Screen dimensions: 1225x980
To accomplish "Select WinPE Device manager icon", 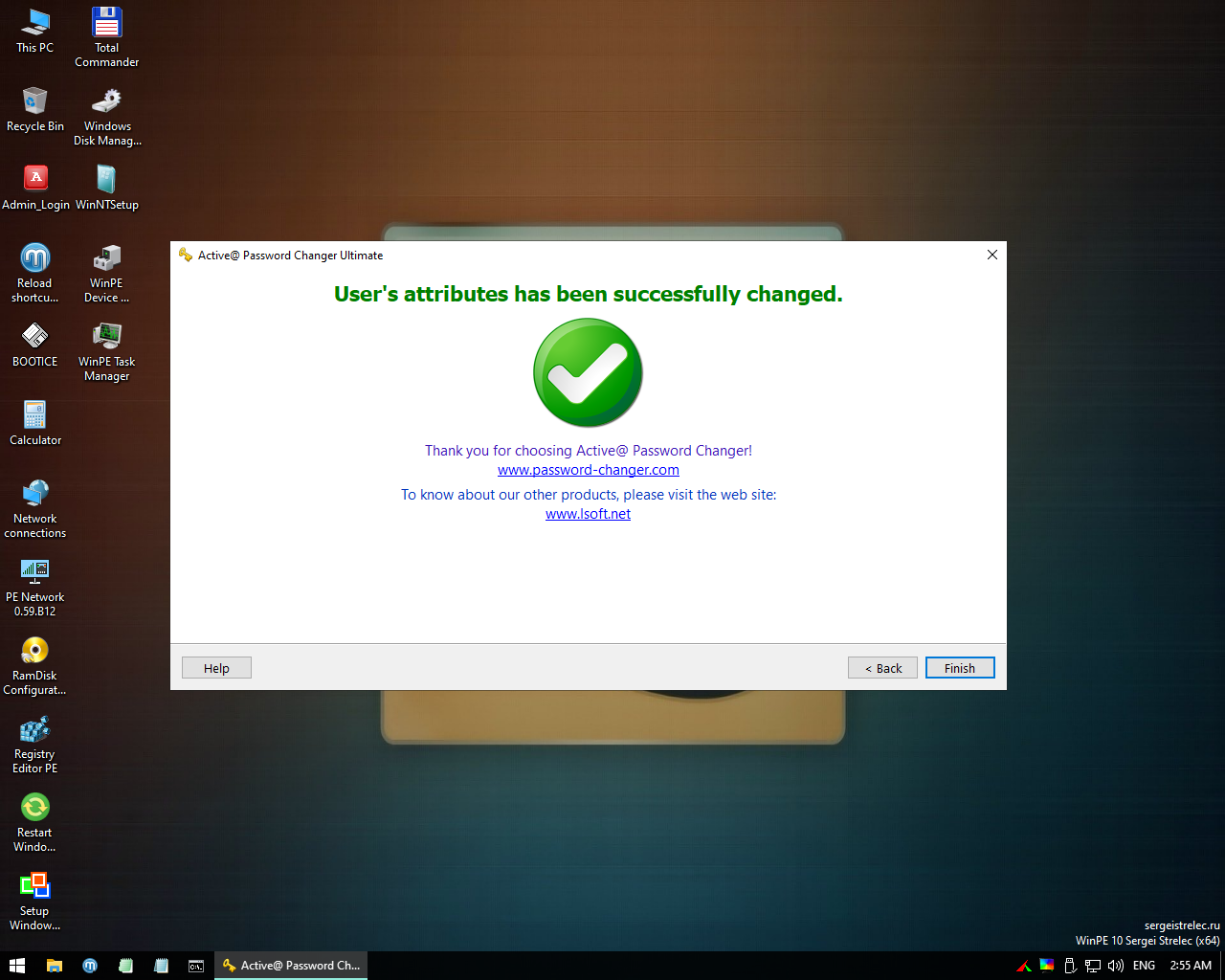I will [x=107, y=273].
